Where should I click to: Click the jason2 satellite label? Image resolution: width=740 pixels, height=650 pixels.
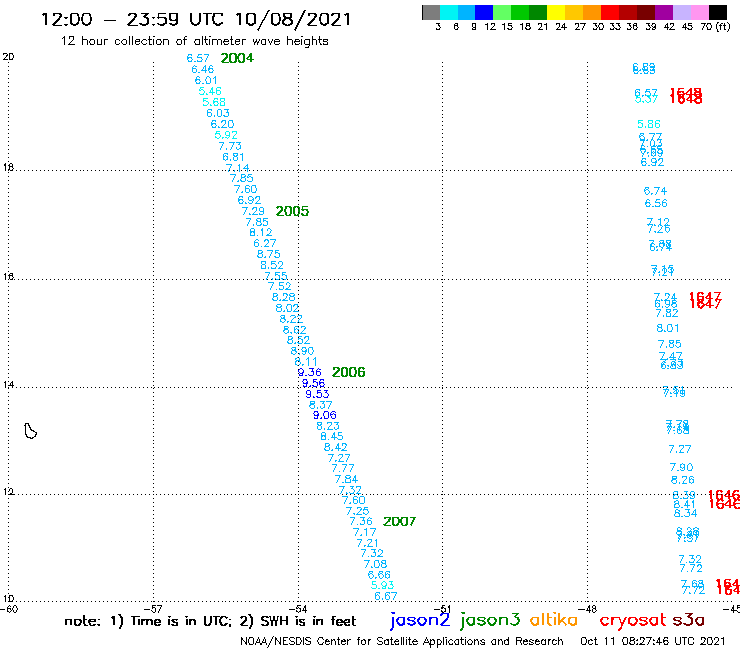click(420, 620)
